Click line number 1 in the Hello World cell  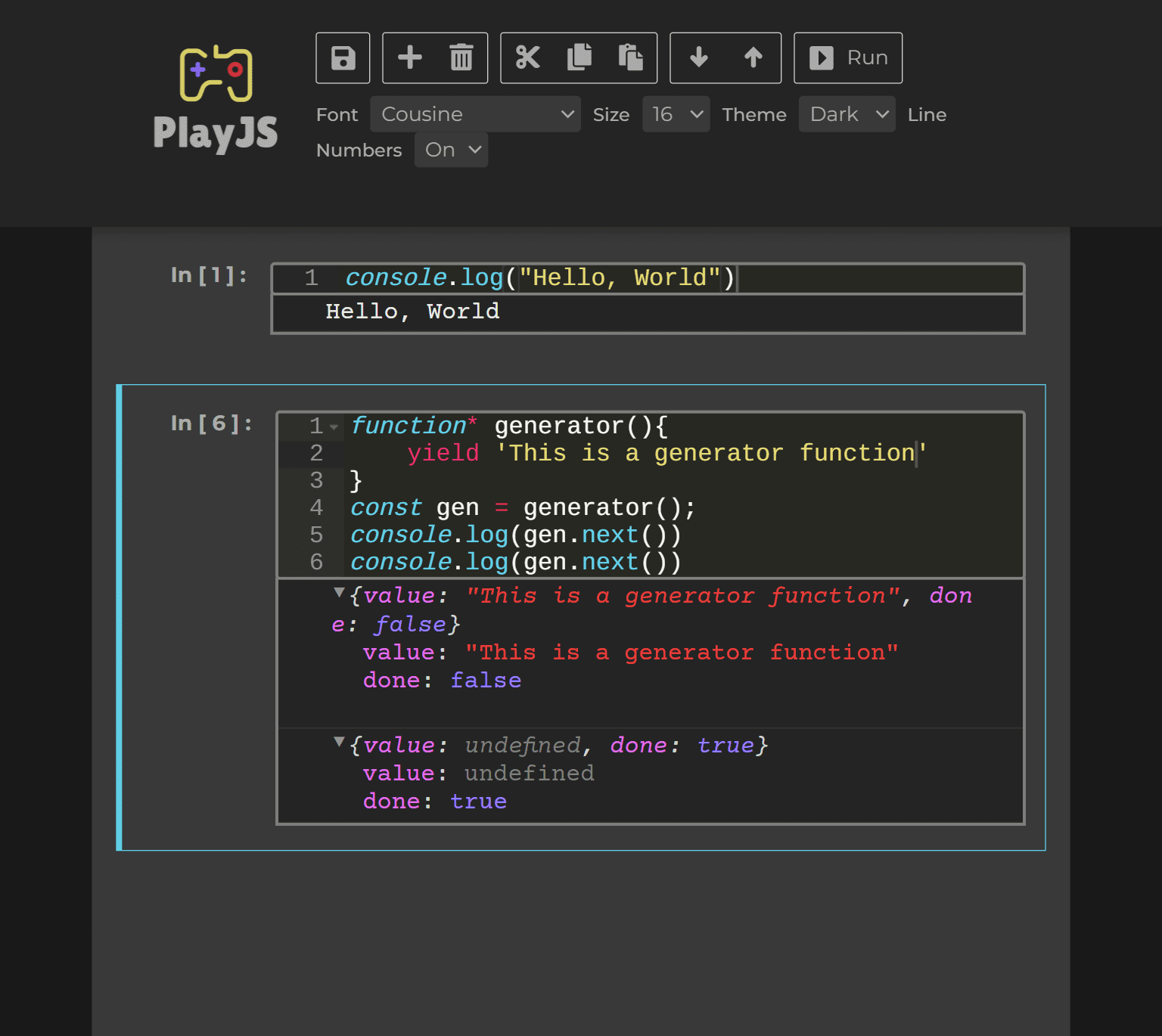coord(311,278)
